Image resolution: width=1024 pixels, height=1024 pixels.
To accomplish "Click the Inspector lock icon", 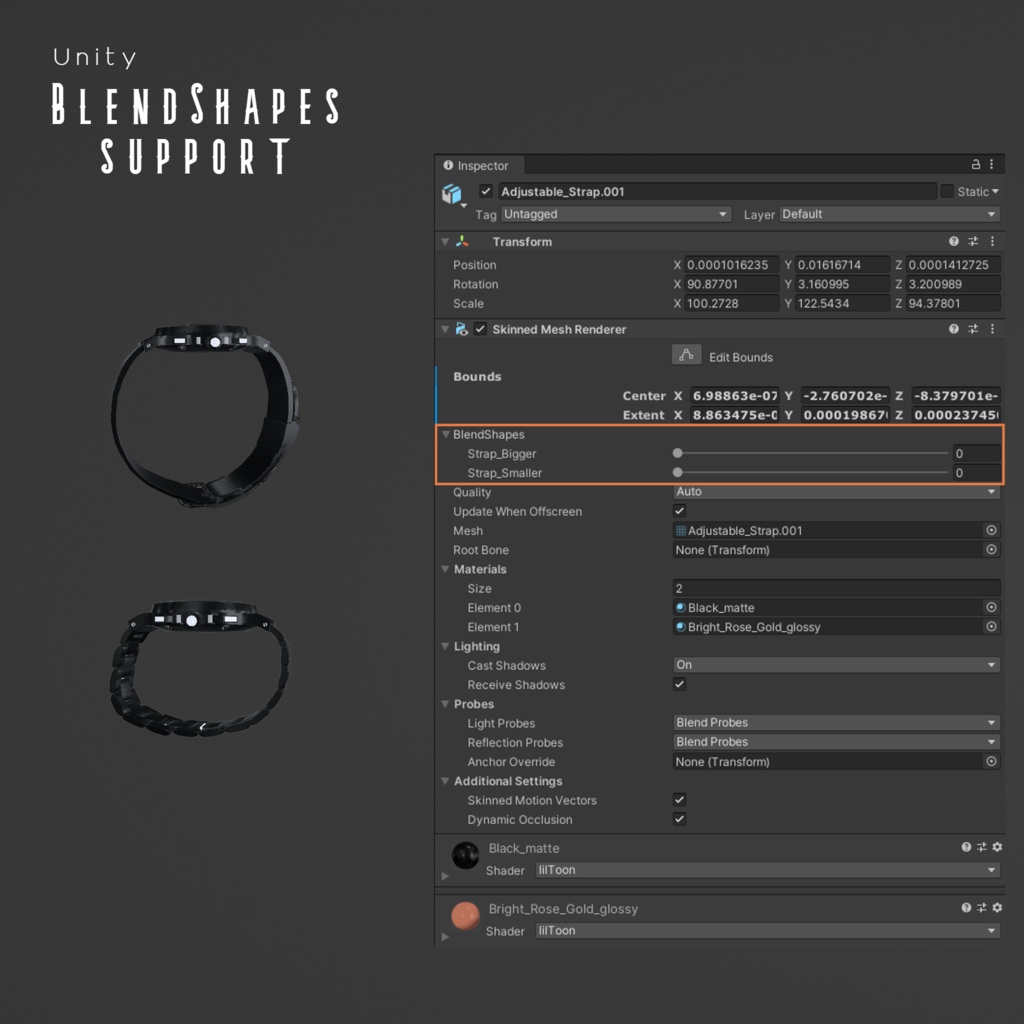I will click(975, 165).
